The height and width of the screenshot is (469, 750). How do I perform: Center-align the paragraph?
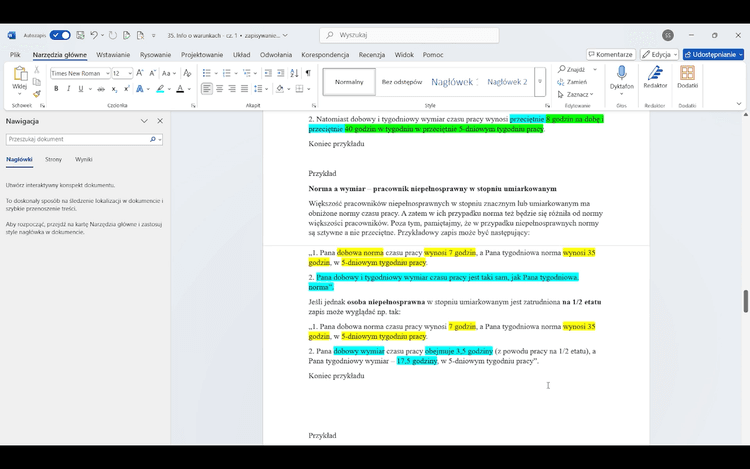pyautogui.click(x=221, y=89)
